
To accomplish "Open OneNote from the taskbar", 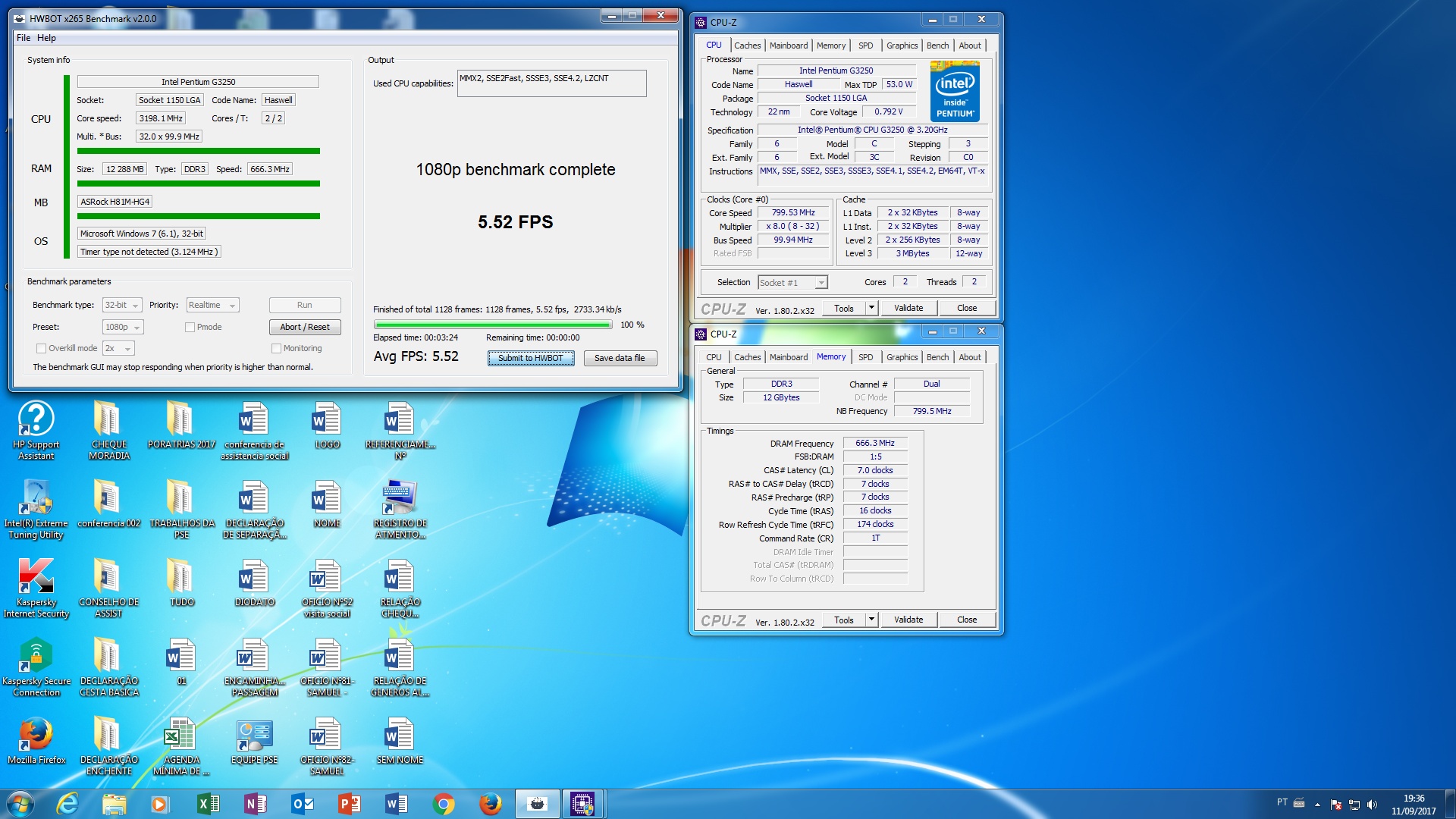I will click(x=256, y=804).
